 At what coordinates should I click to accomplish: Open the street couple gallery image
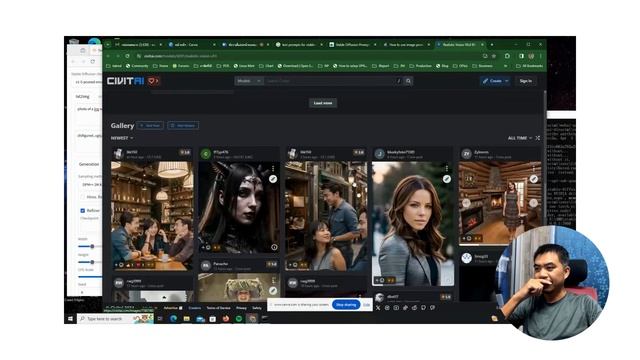pos(326,216)
